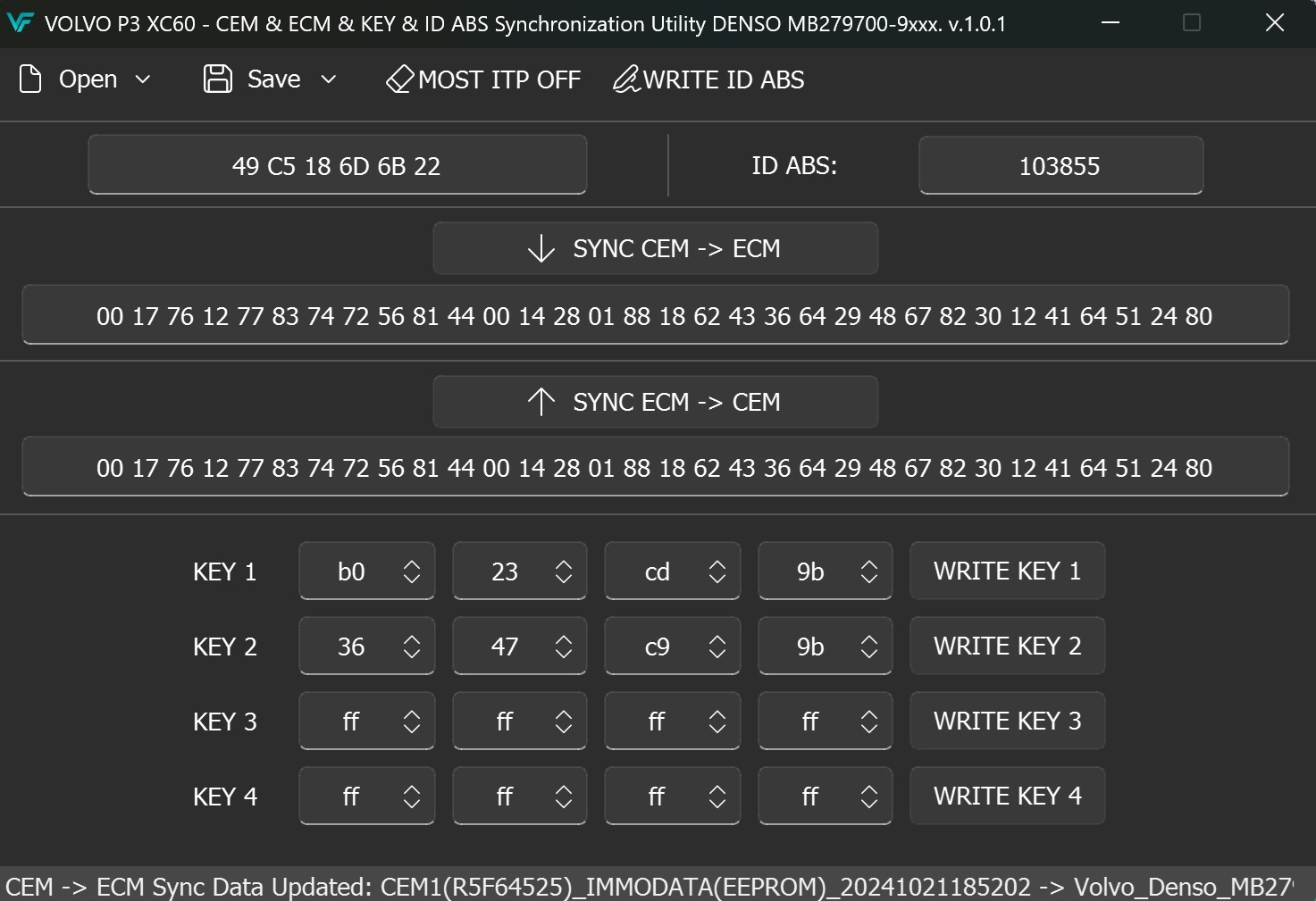
Task: Click the SYNC CEM -> ECM button
Action: point(655,248)
